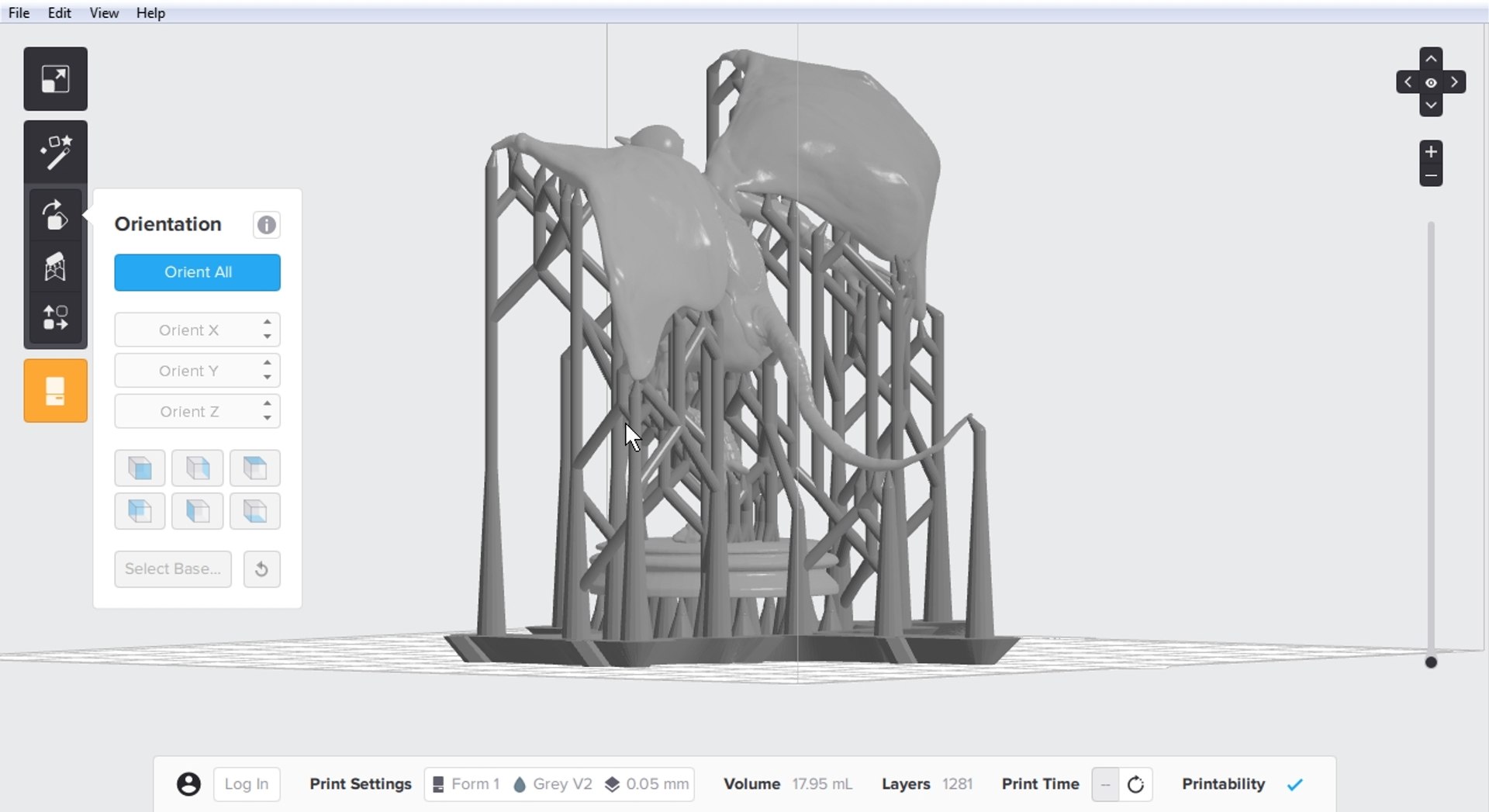This screenshot has width=1489, height=812.
Task: Open the View menu
Action: coord(104,13)
